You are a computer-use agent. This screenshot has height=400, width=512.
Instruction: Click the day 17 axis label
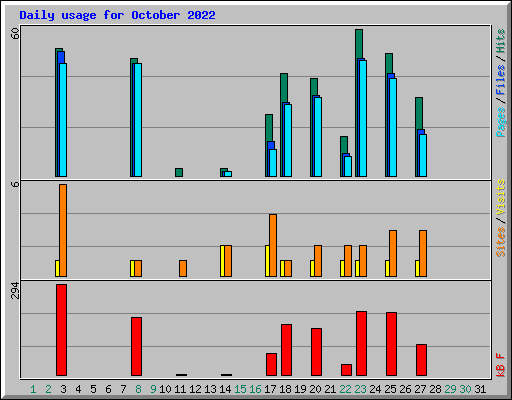tap(270, 389)
